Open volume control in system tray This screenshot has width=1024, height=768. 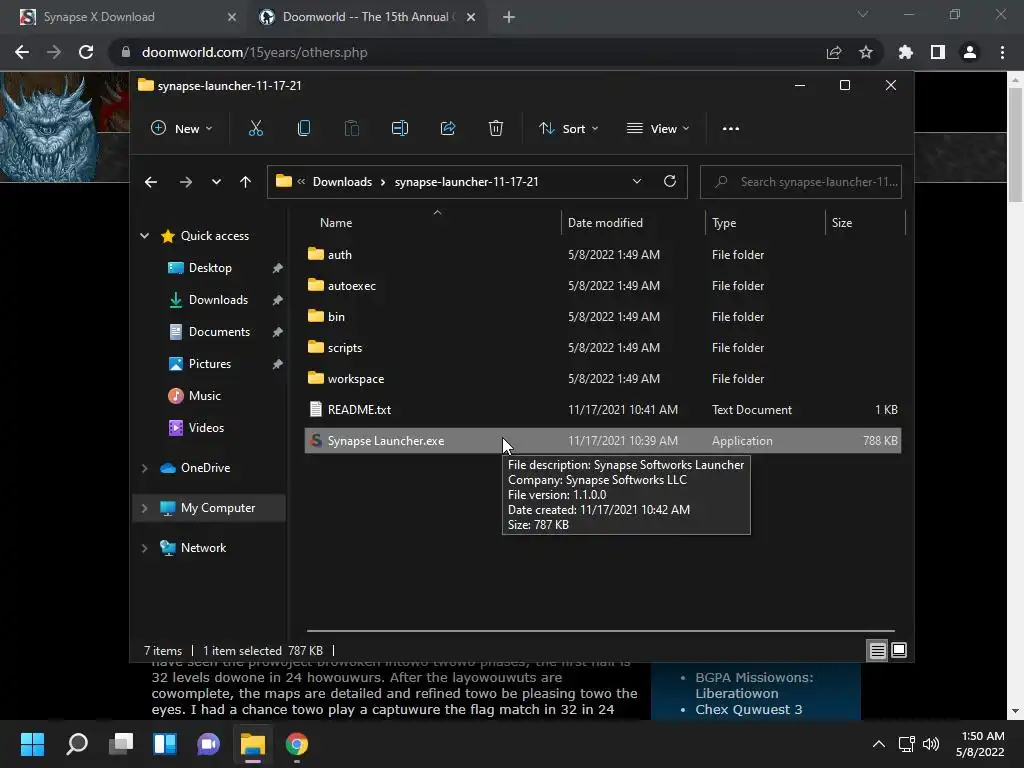931,744
